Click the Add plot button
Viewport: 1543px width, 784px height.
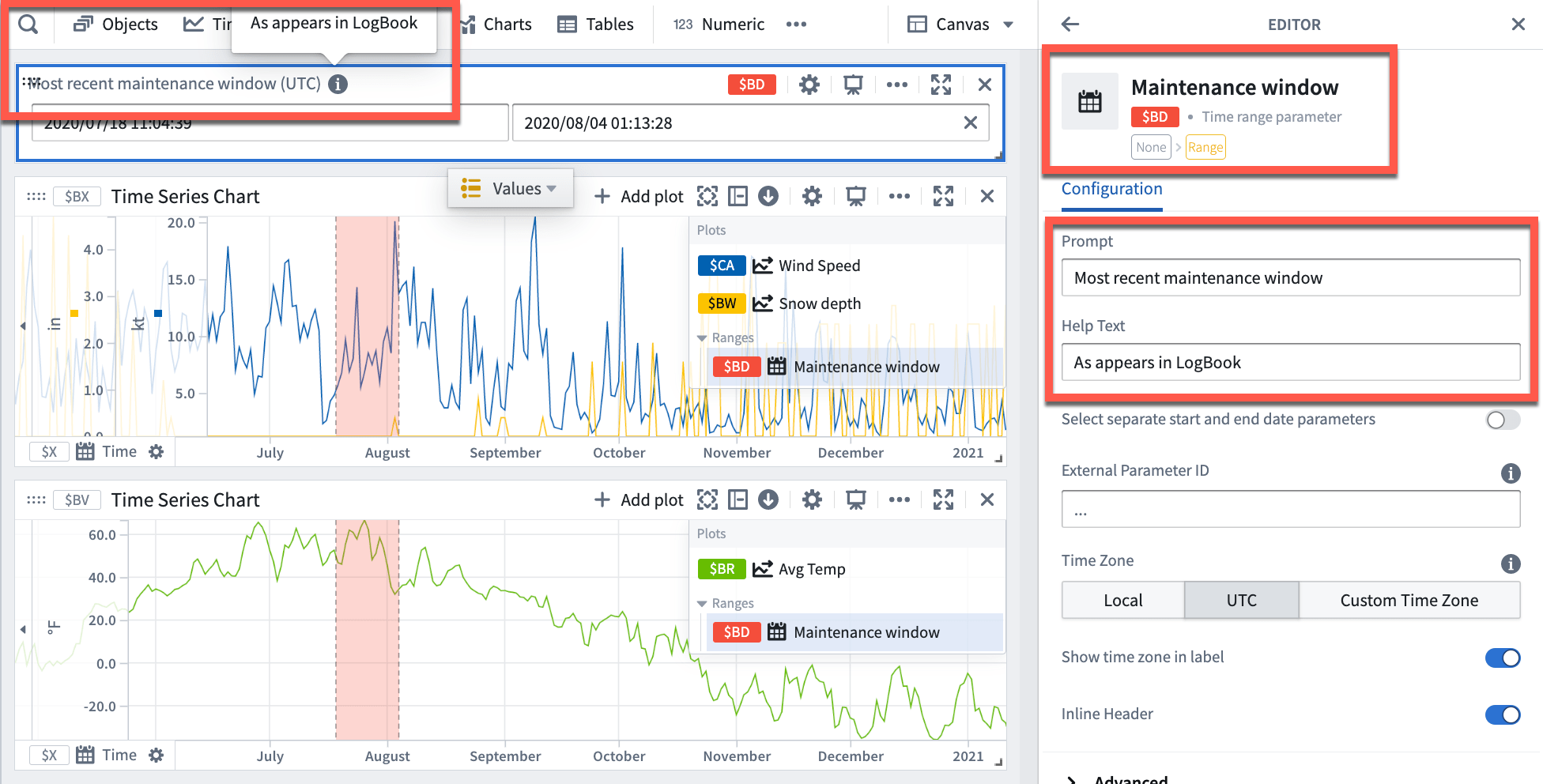click(x=638, y=196)
